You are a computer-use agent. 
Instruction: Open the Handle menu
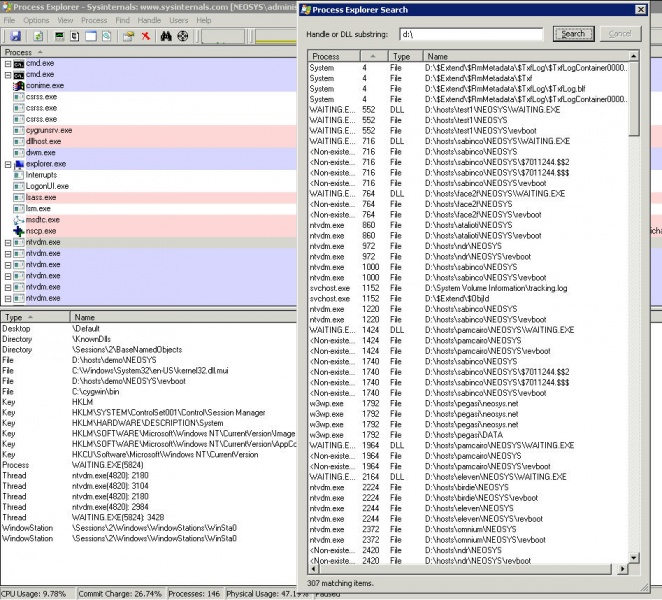coord(149,20)
